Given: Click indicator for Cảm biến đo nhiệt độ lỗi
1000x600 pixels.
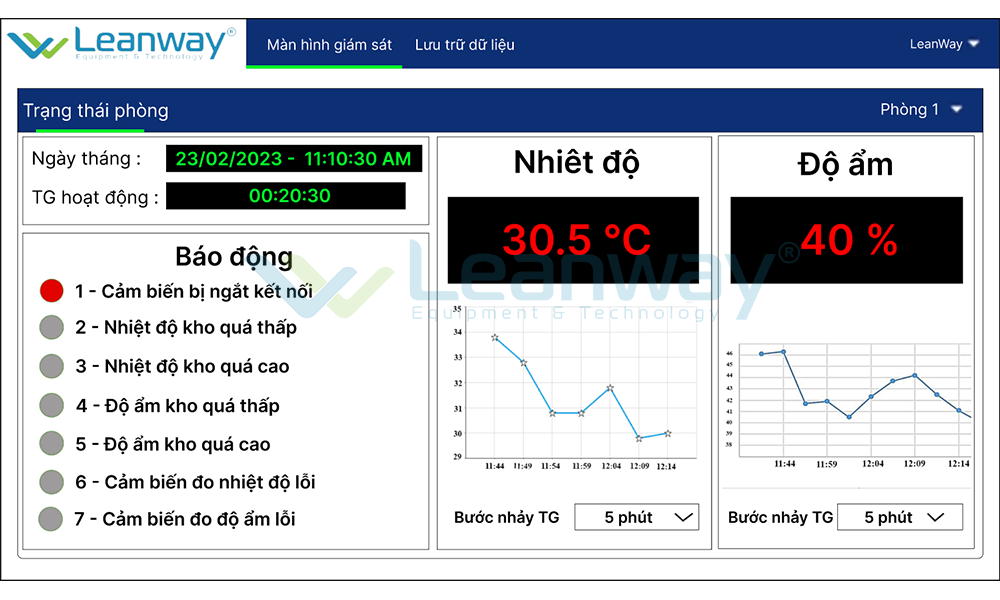Looking at the screenshot, I should 52,482.
